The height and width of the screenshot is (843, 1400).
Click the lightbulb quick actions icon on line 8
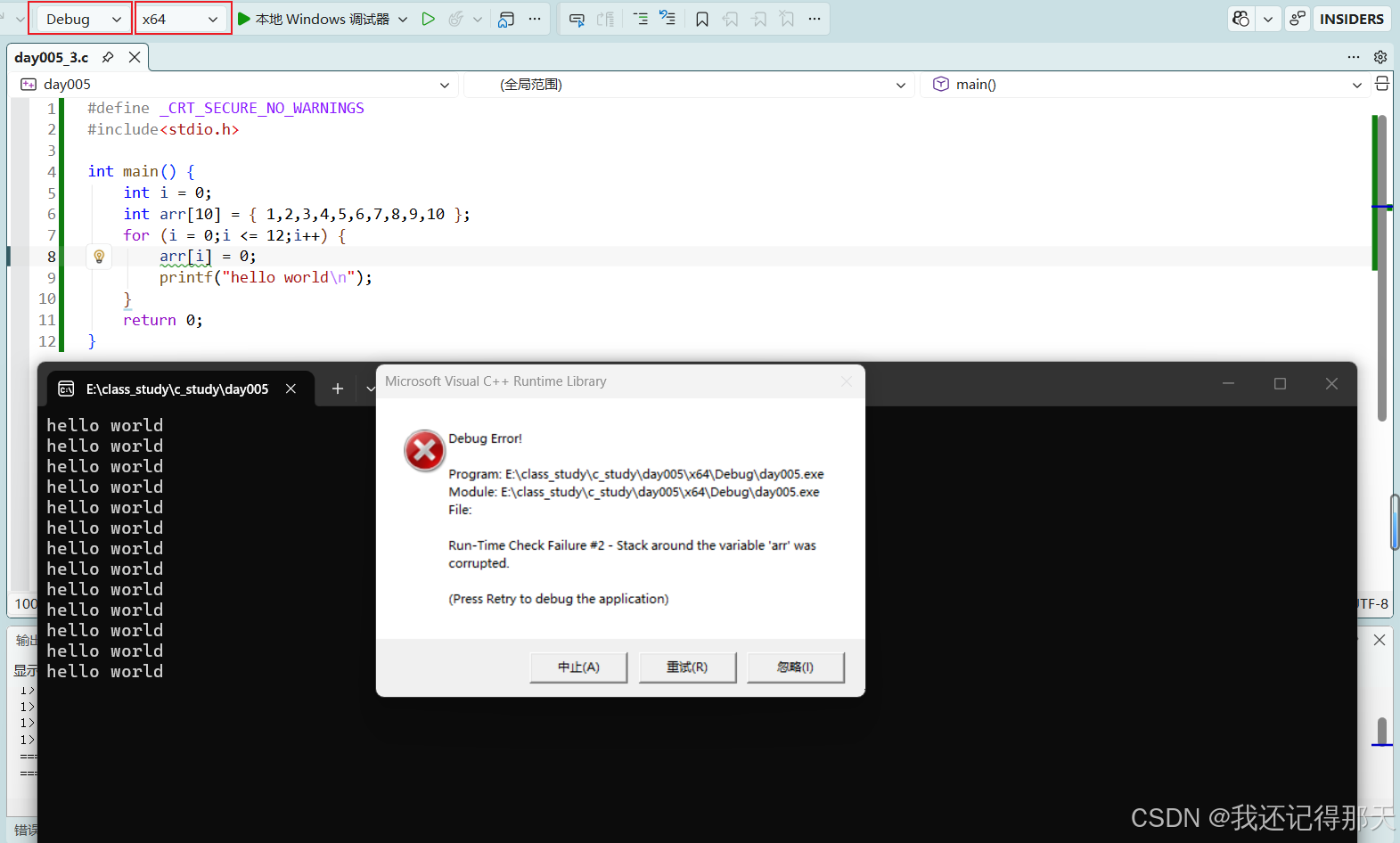pos(99,257)
